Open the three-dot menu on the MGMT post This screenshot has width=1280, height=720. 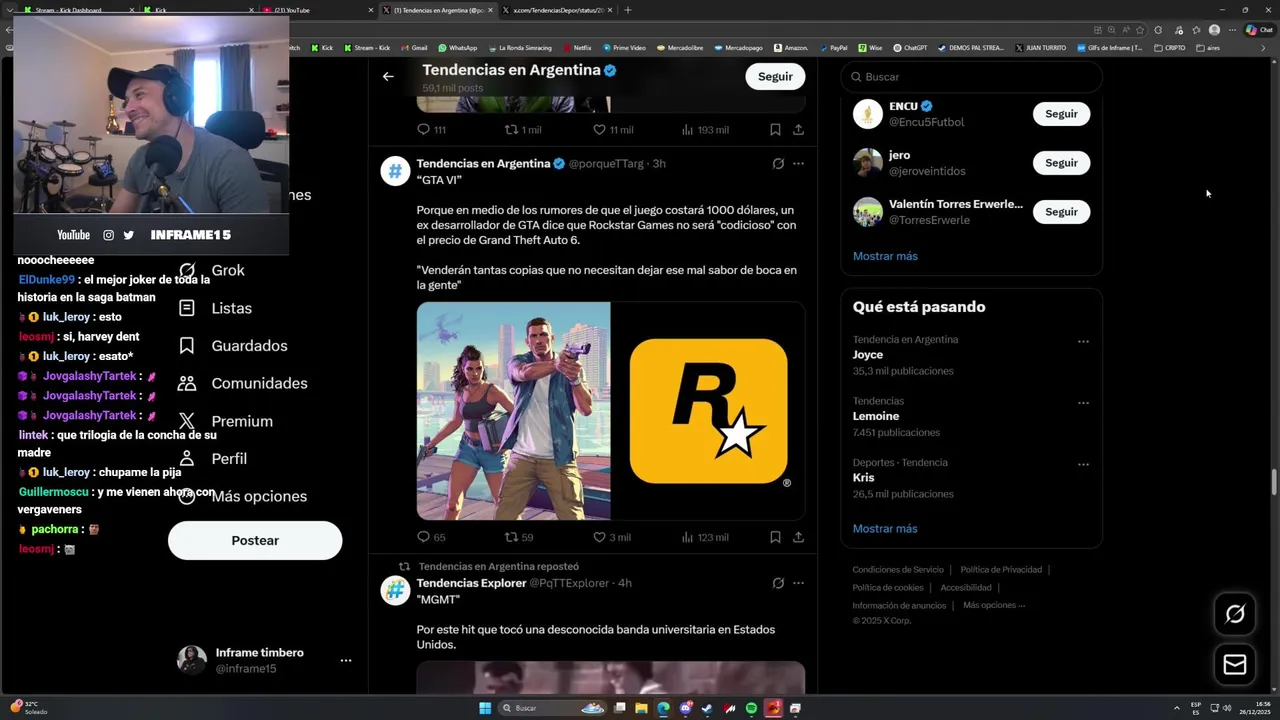pyautogui.click(x=798, y=583)
